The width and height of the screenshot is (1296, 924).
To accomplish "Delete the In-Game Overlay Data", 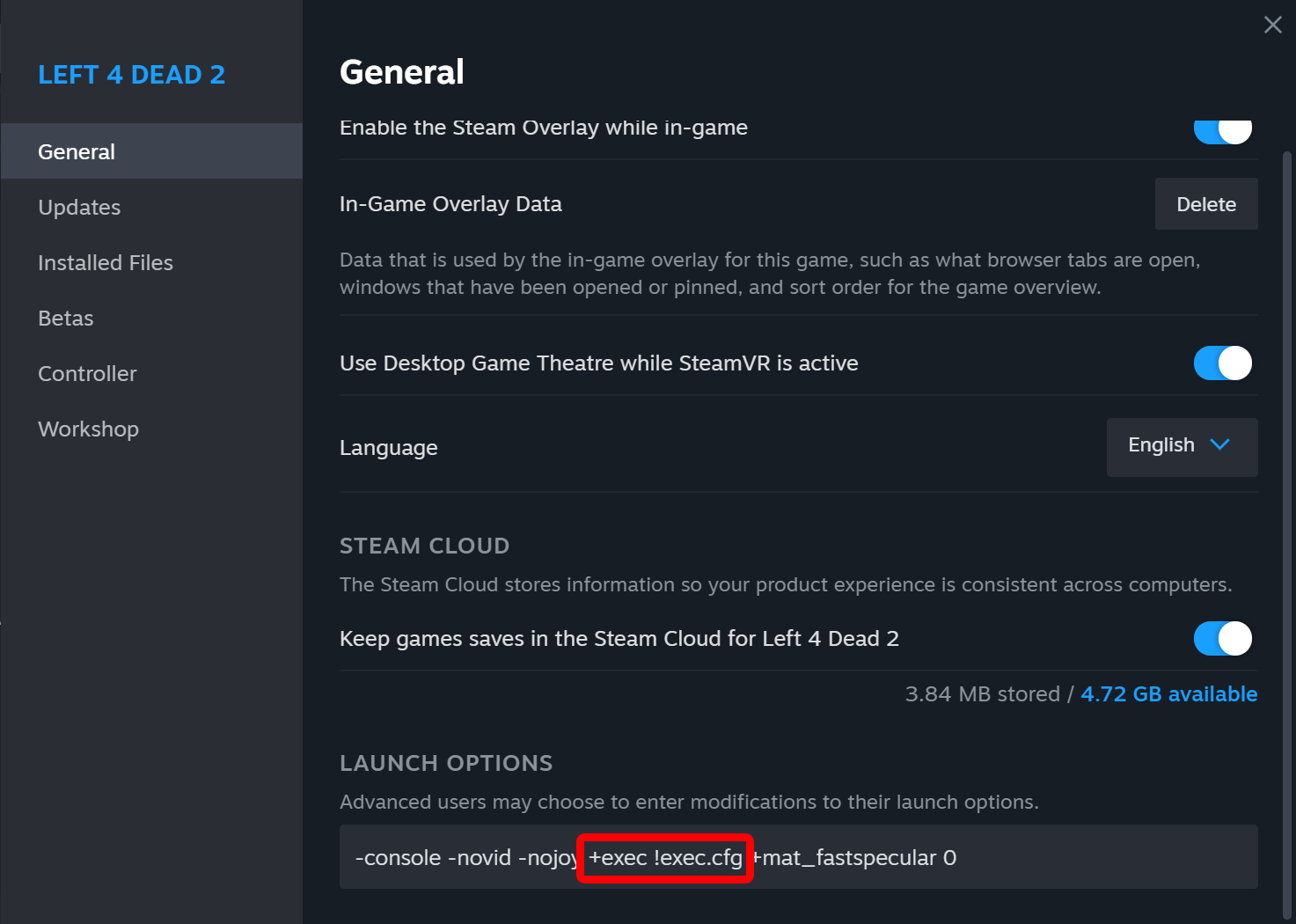I will click(x=1205, y=204).
